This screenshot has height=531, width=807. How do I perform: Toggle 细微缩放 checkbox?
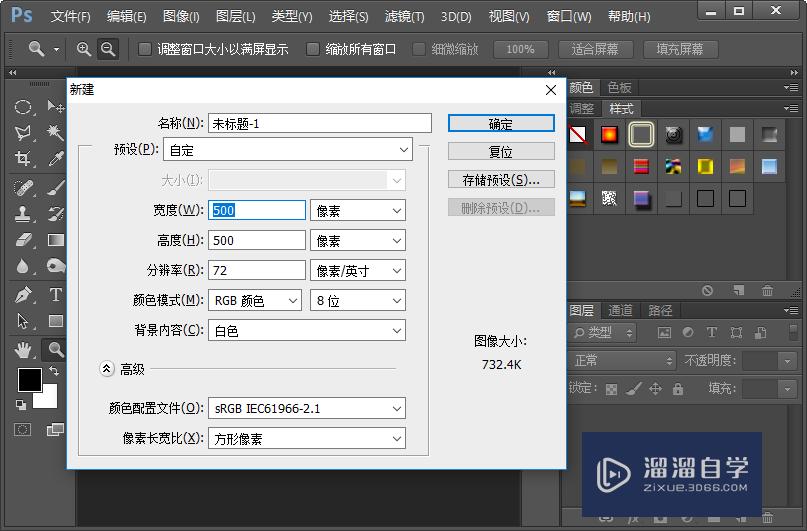[x=419, y=49]
